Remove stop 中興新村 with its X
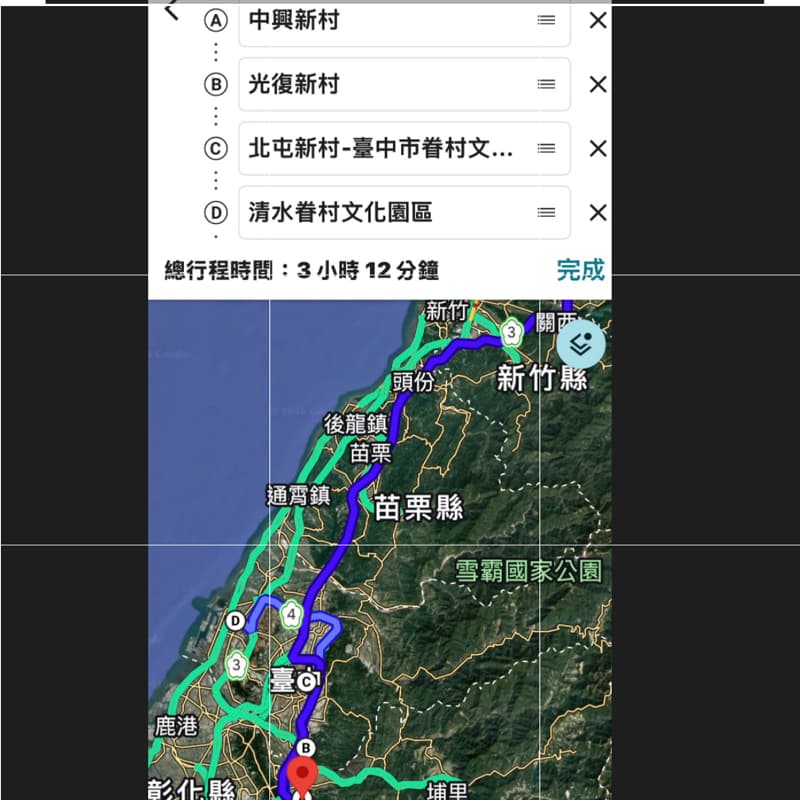The image size is (800, 800). pos(598,20)
